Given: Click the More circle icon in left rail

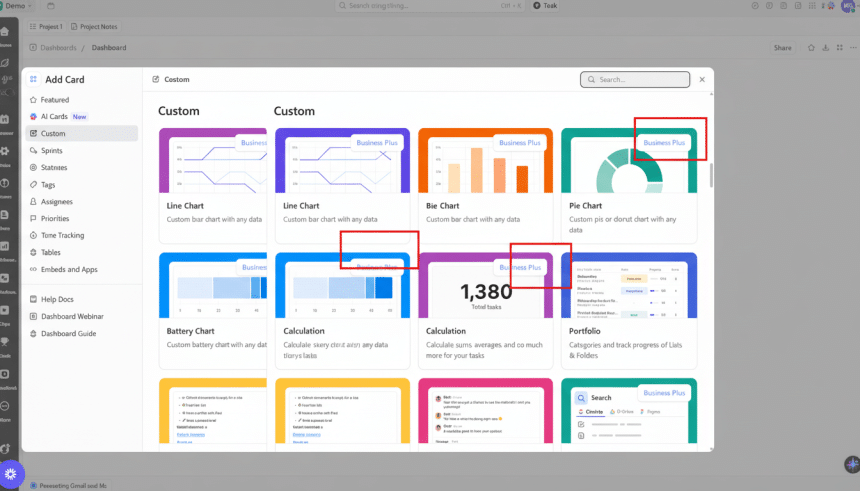Looking at the screenshot, I should [x=5, y=407].
